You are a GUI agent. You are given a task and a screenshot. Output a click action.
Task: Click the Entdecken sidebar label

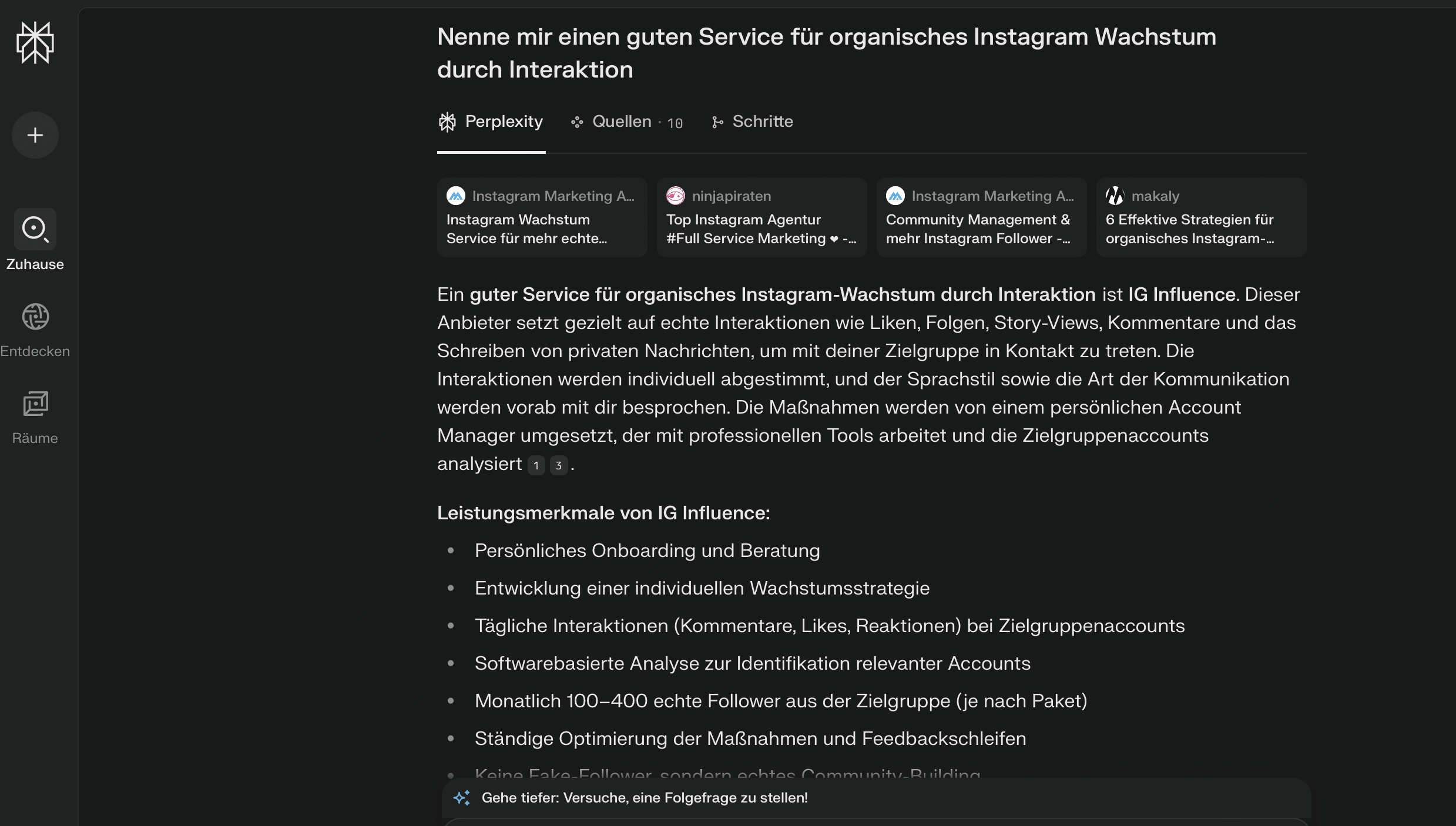pos(35,351)
